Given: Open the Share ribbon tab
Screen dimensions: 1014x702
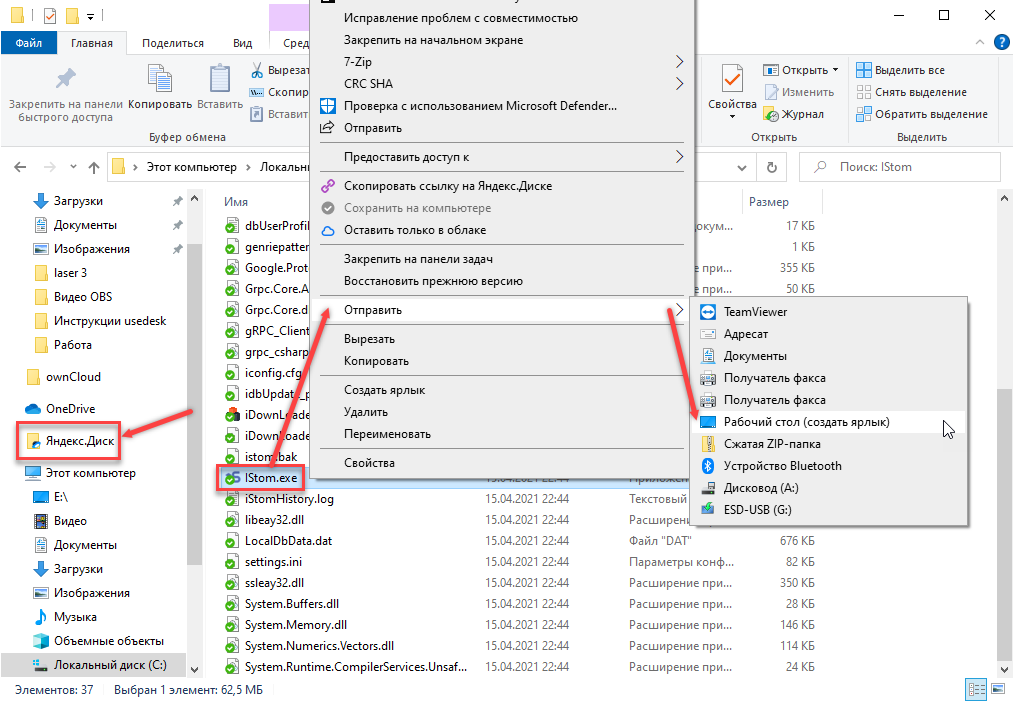Looking at the screenshot, I should (x=172, y=43).
